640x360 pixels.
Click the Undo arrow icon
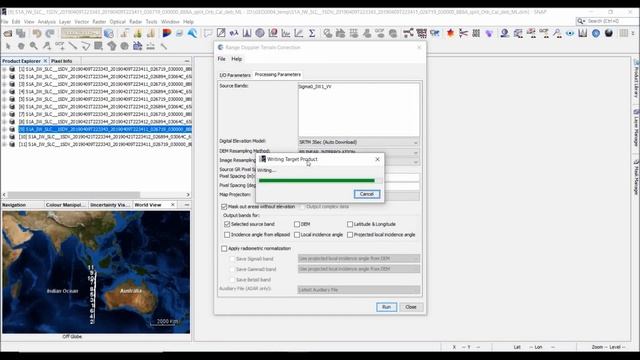click(37, 33)
